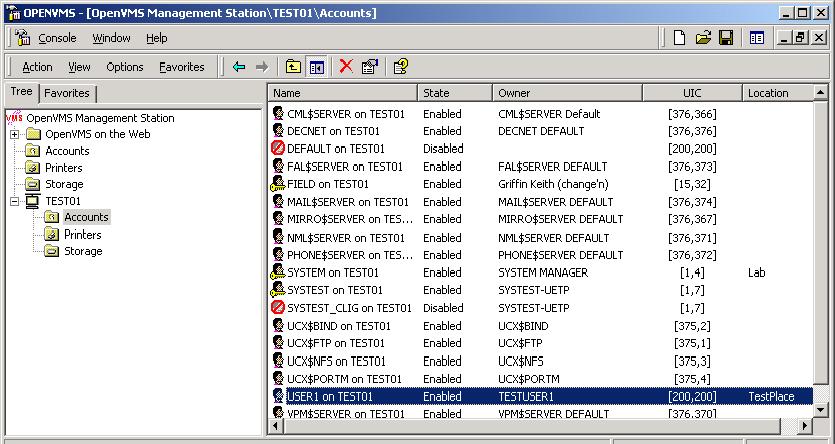
Task: Click the UCX$FTP account user icon
Action: coord(277,343)
